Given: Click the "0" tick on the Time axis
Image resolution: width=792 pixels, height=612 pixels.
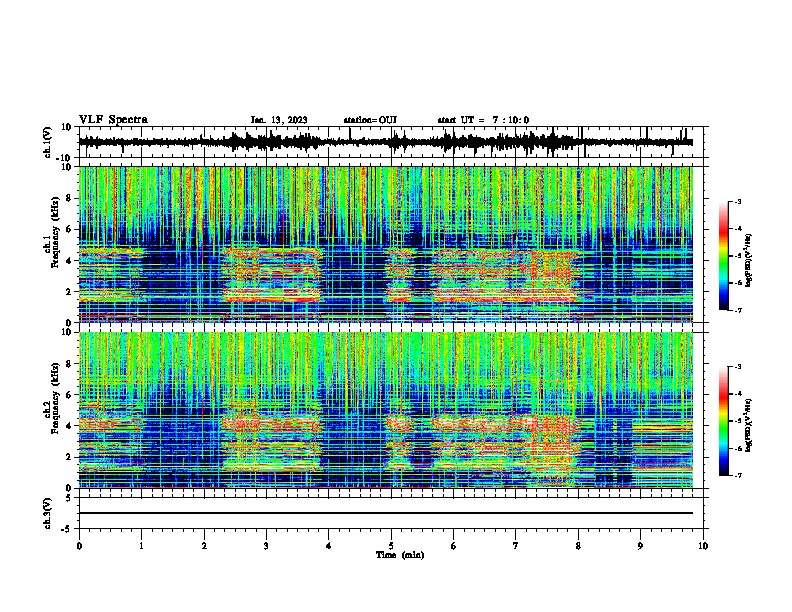Looking at the screenshot, I should pyautogui.click(x=79, y=546).
